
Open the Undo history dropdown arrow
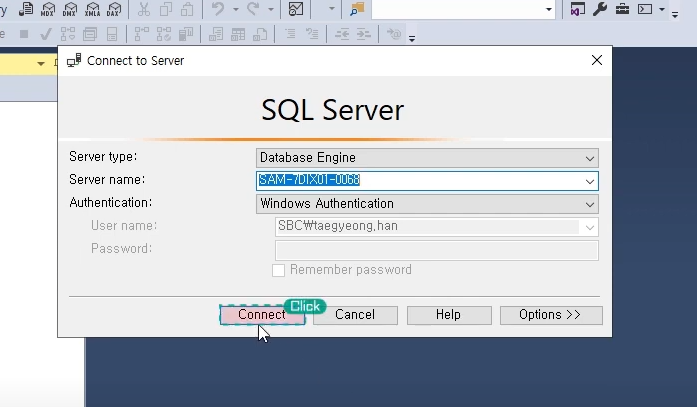click(x=236, y=9)
